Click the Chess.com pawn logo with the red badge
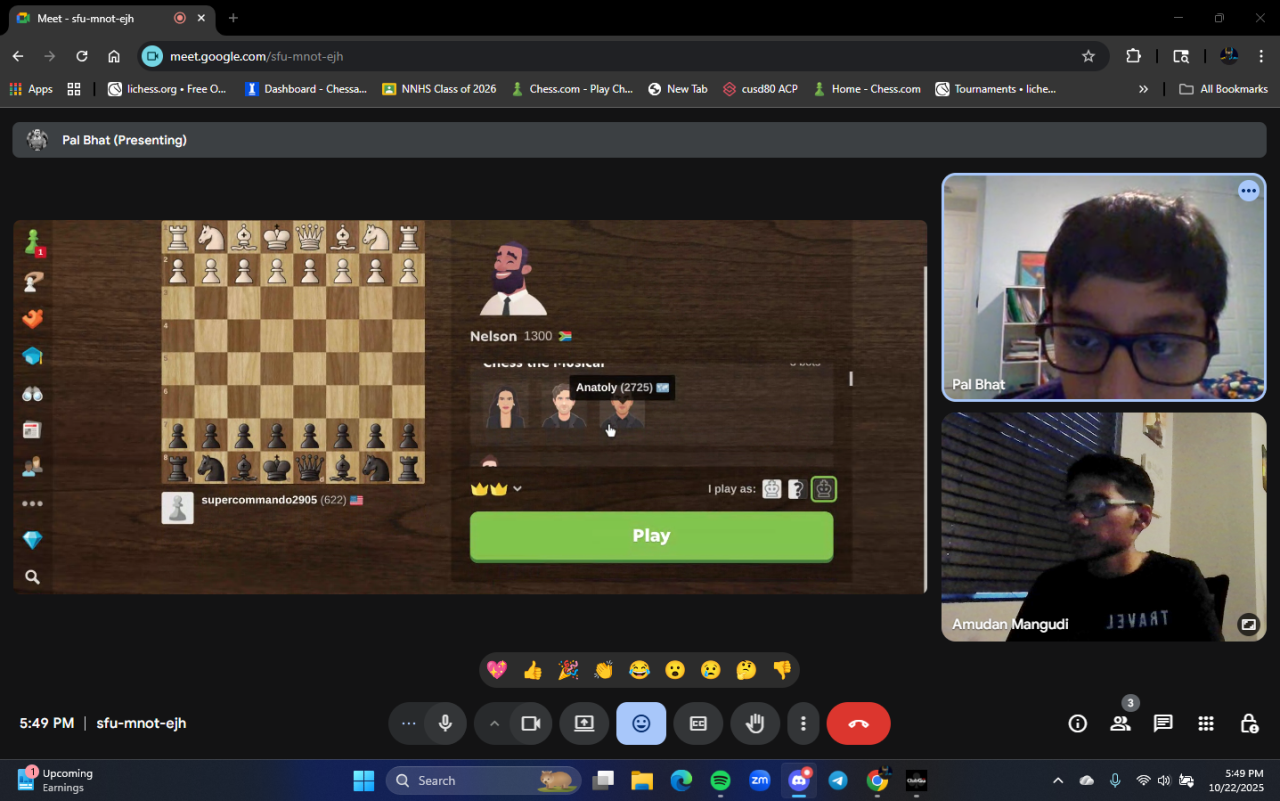The image size is (1280, 801). 33,242
